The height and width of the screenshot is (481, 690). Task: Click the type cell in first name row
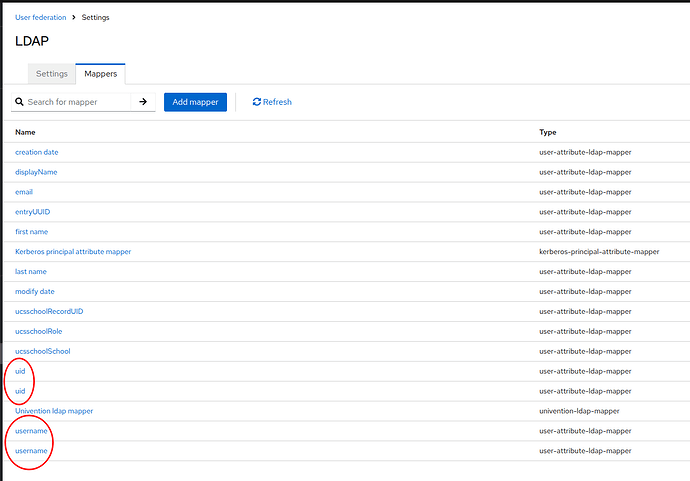pos(585,231)
